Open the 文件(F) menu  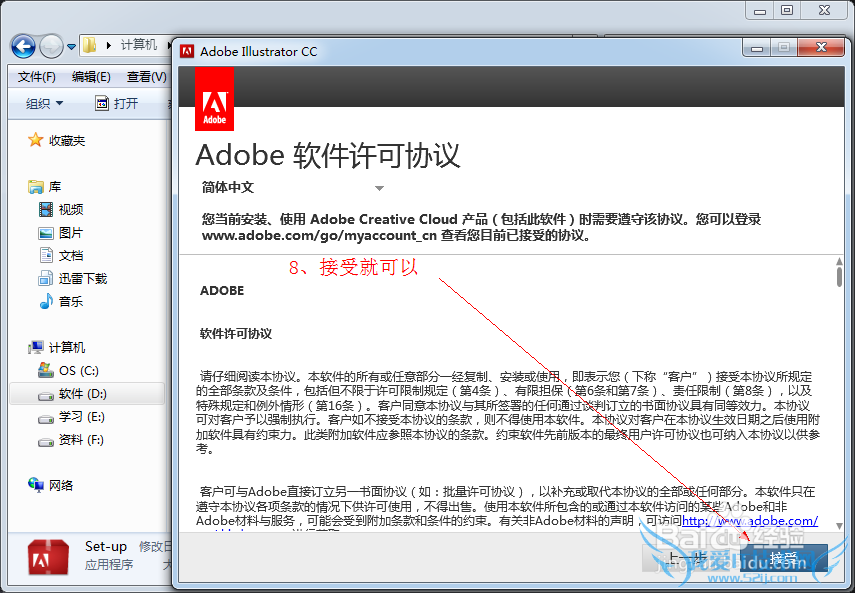pyautogui.click(x=37, y=77)
